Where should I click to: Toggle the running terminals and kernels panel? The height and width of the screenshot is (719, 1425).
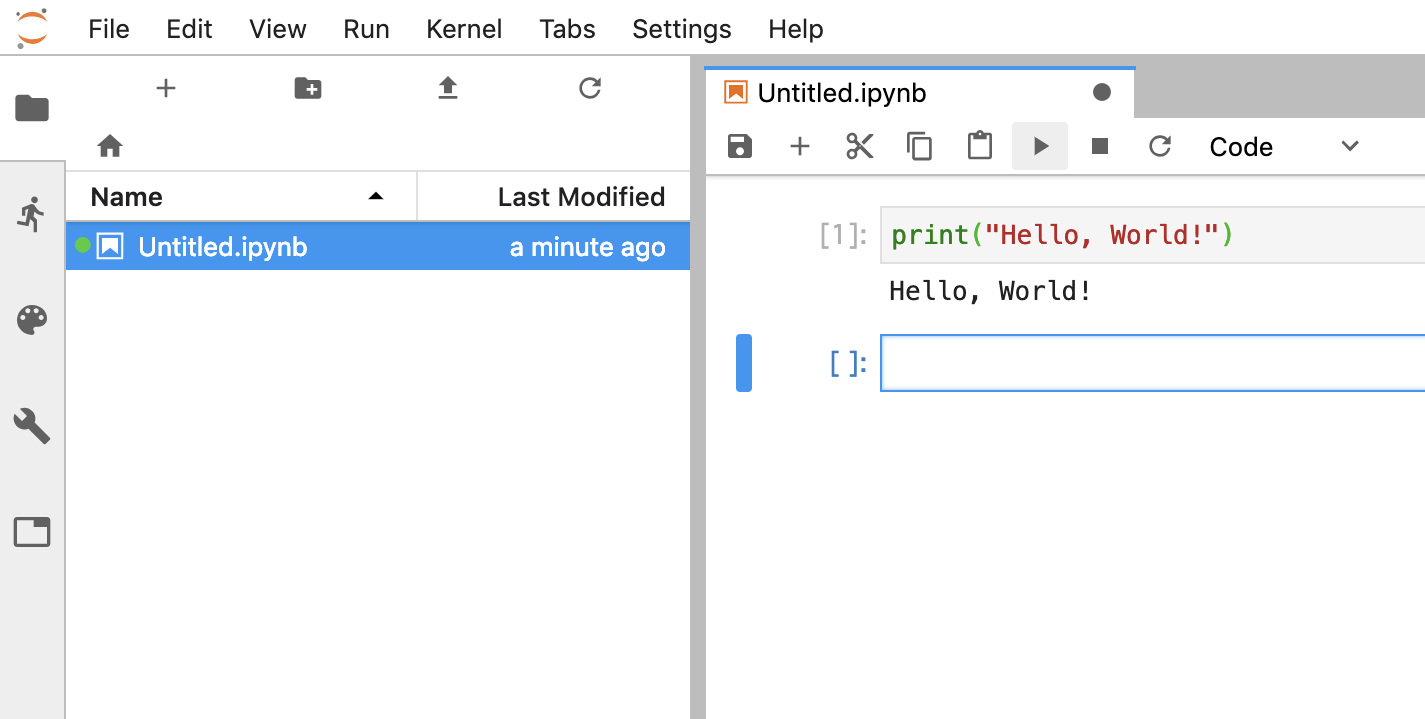[32, 213]
